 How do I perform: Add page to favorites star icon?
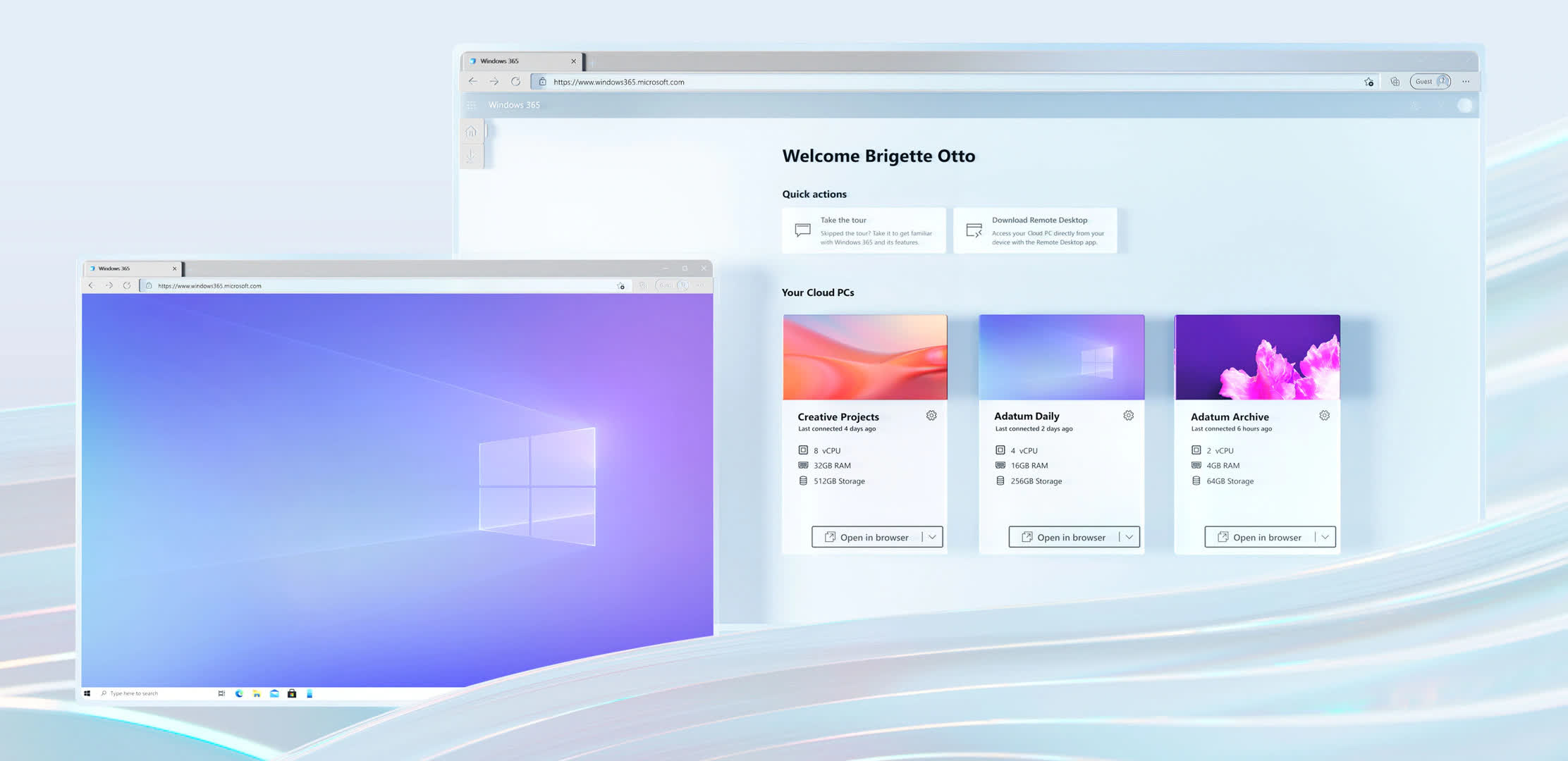[1368, 82]
